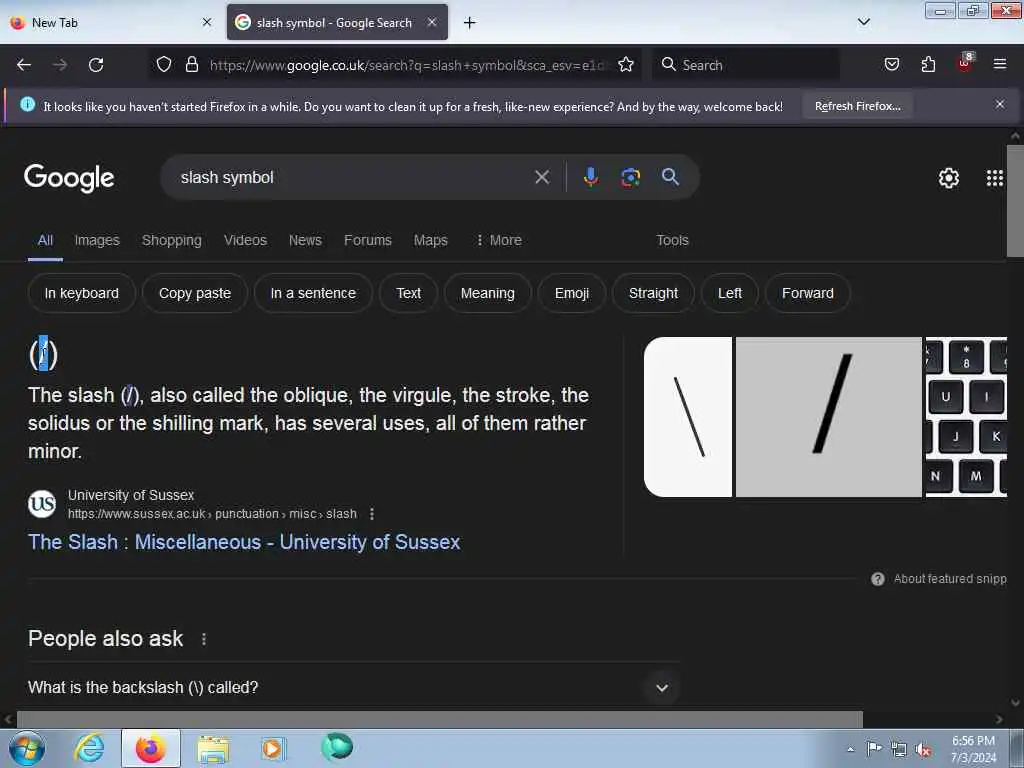Select the All results tab
Screen dimensions: 1024x768
point(45,240)
